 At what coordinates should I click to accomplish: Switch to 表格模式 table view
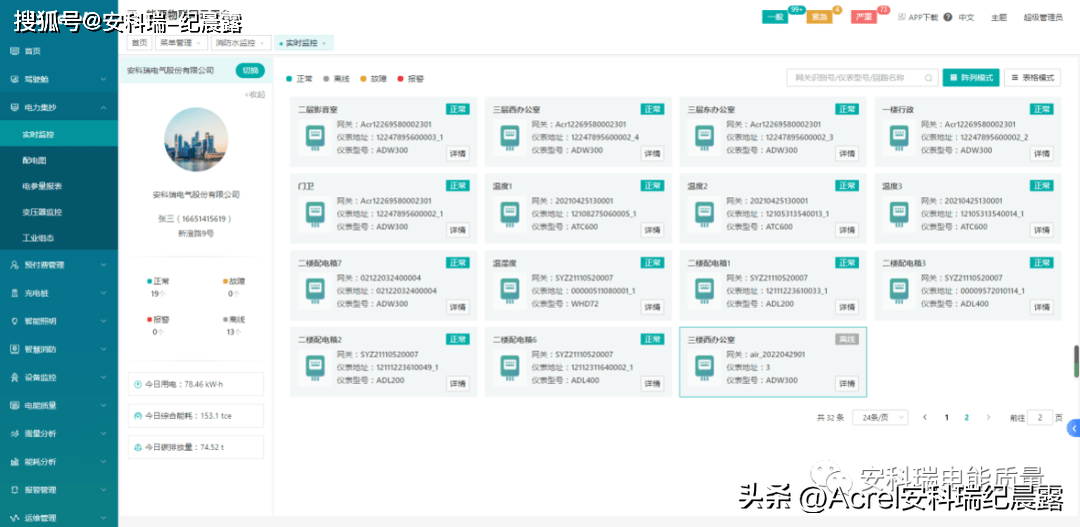1033,77
